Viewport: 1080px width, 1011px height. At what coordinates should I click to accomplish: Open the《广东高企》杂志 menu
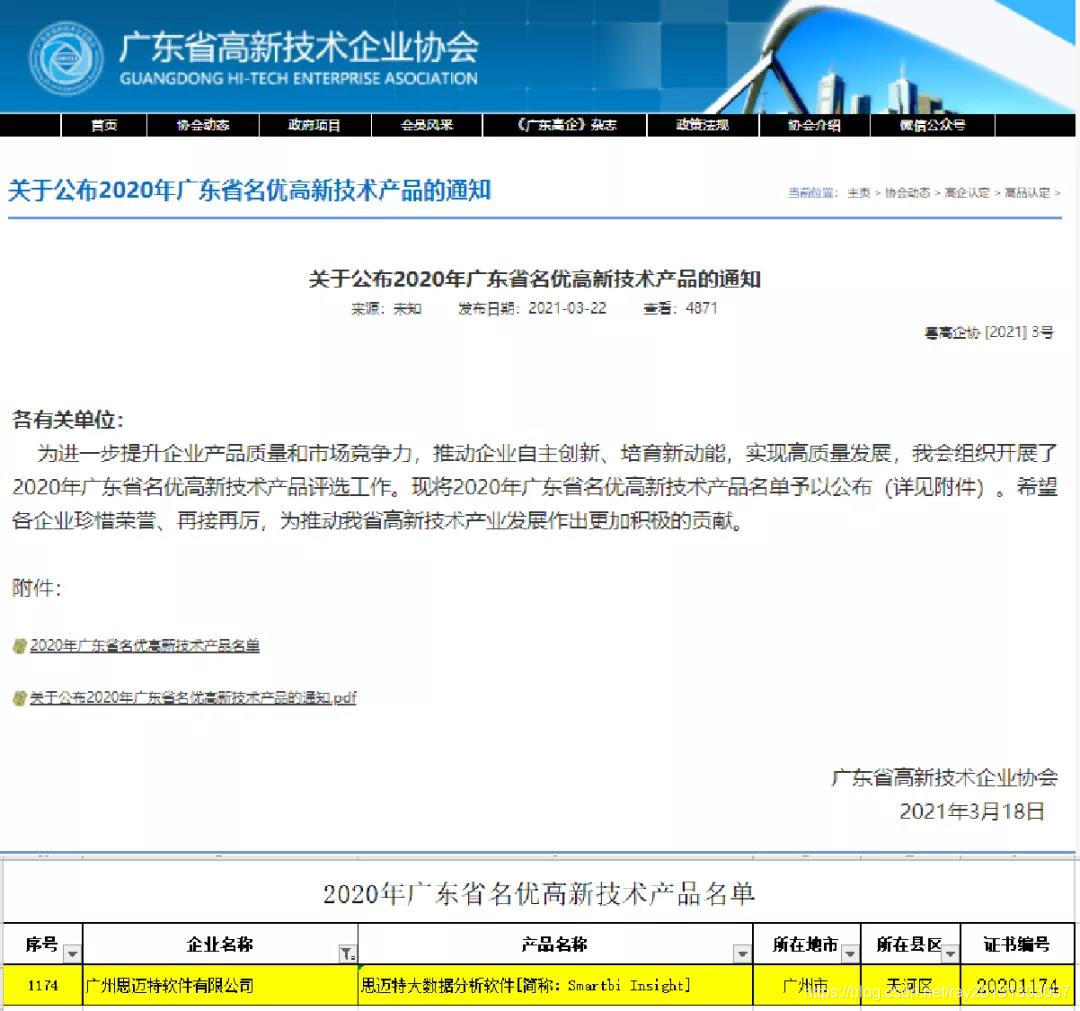[x=565, y=125]
